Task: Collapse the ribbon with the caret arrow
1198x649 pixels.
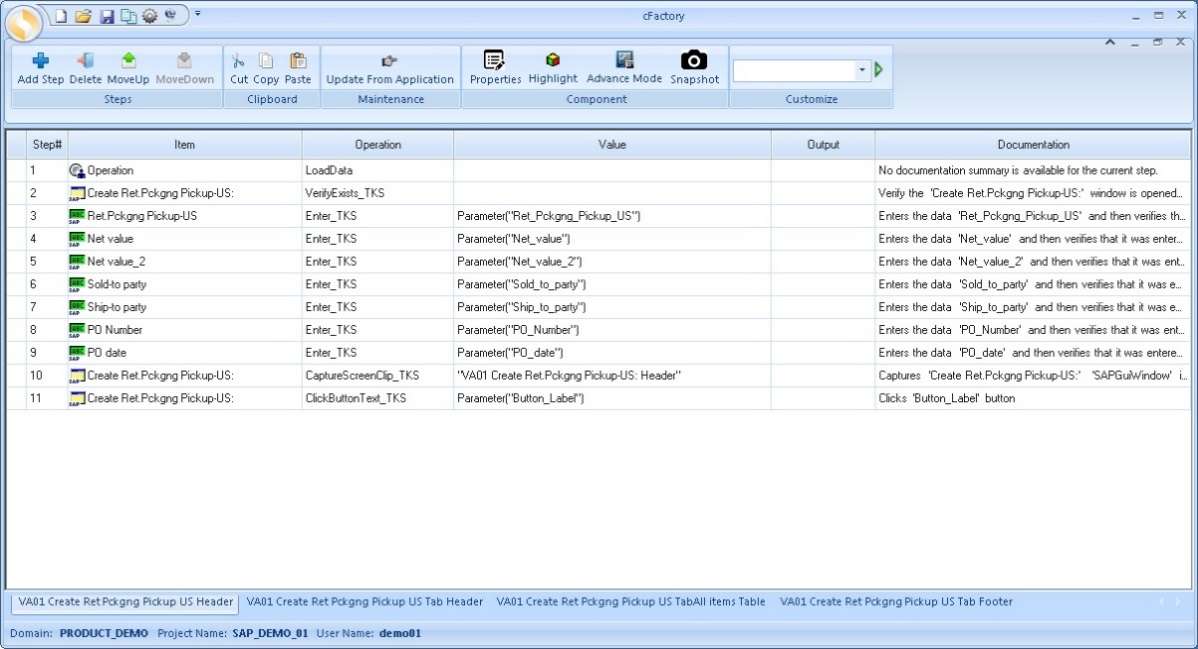Action: 1110,42
